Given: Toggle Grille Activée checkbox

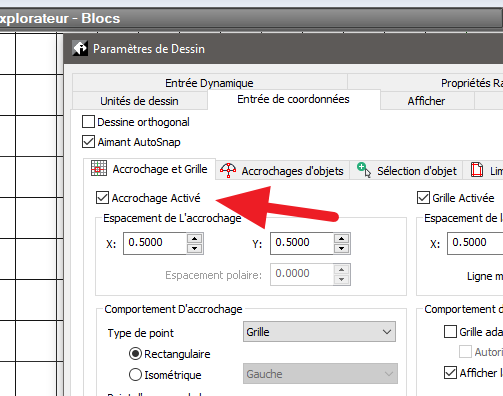Looking at the screenshot, I should [x=423, y=197].
